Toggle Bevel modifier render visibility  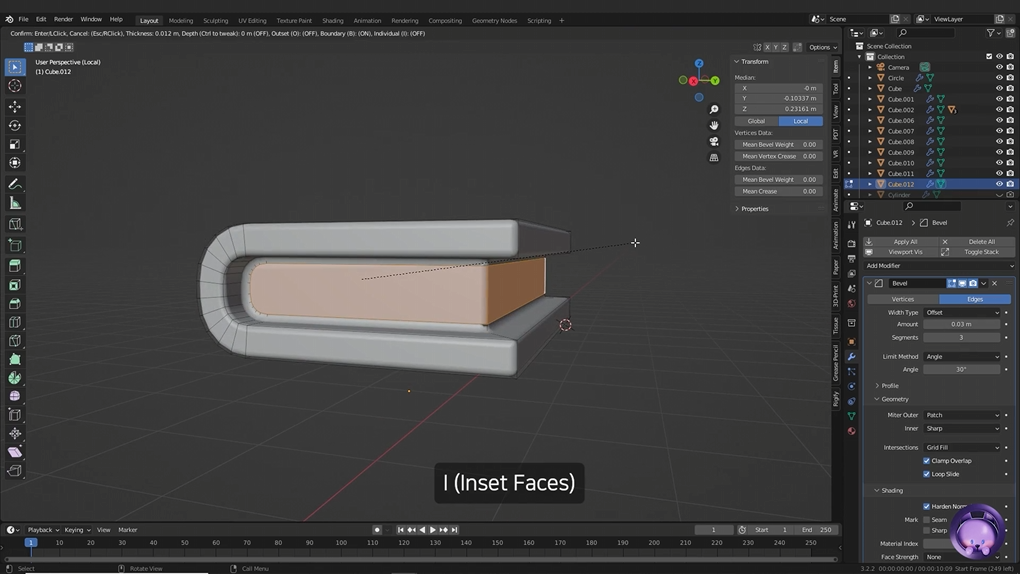click(973, 283)
